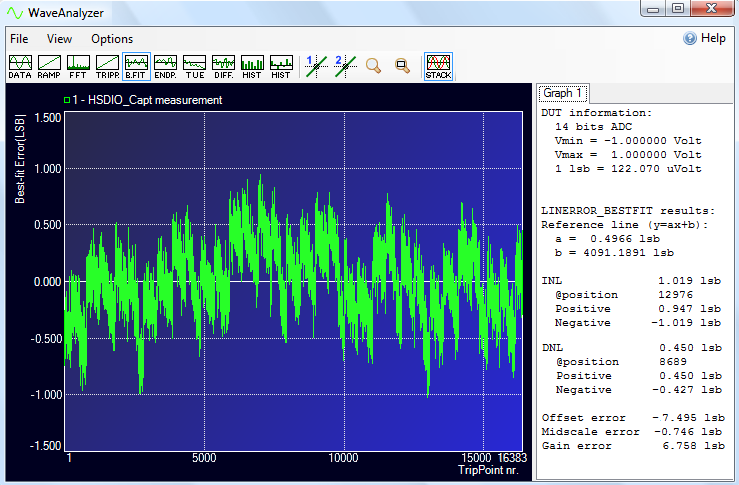Screen dimensions: 739x485
Task: Click the Help button
Action: 704,38
